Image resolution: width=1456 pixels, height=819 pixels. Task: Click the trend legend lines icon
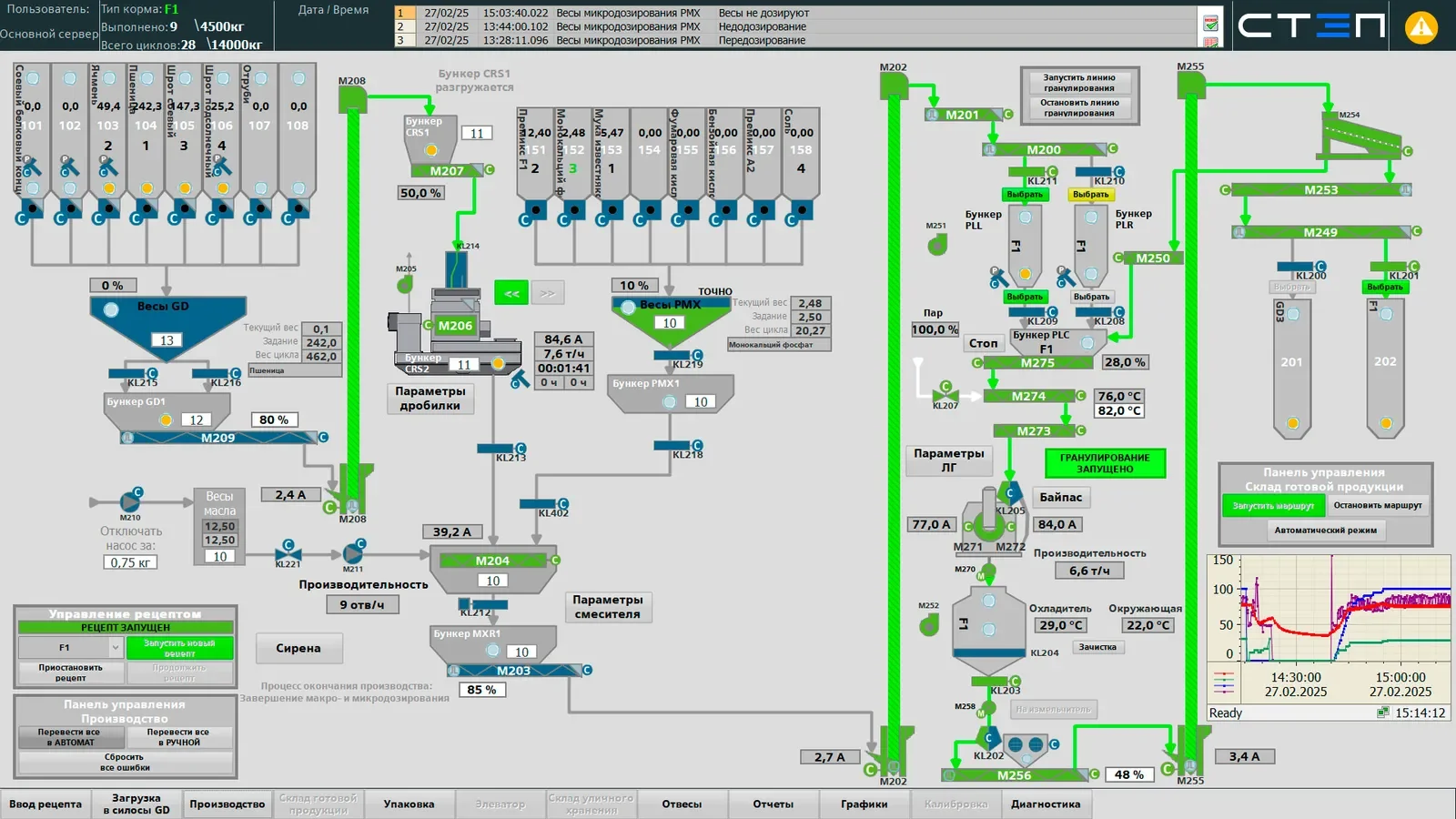tap(1223, 682)
